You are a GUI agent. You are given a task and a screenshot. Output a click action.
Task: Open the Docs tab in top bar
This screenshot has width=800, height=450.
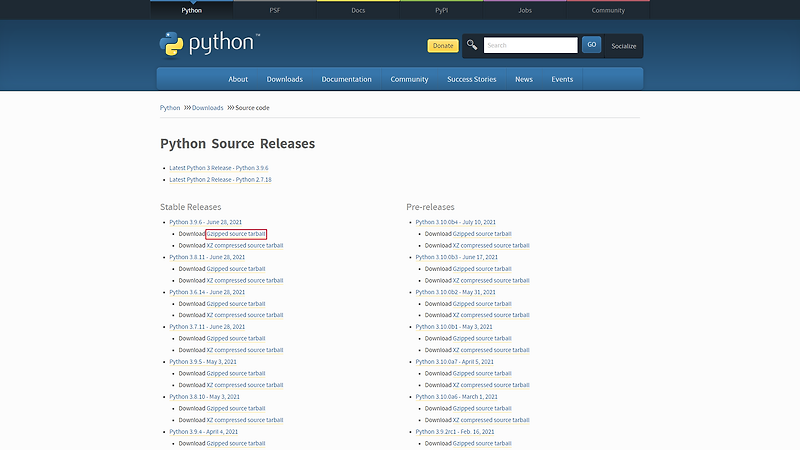(358, 10)
